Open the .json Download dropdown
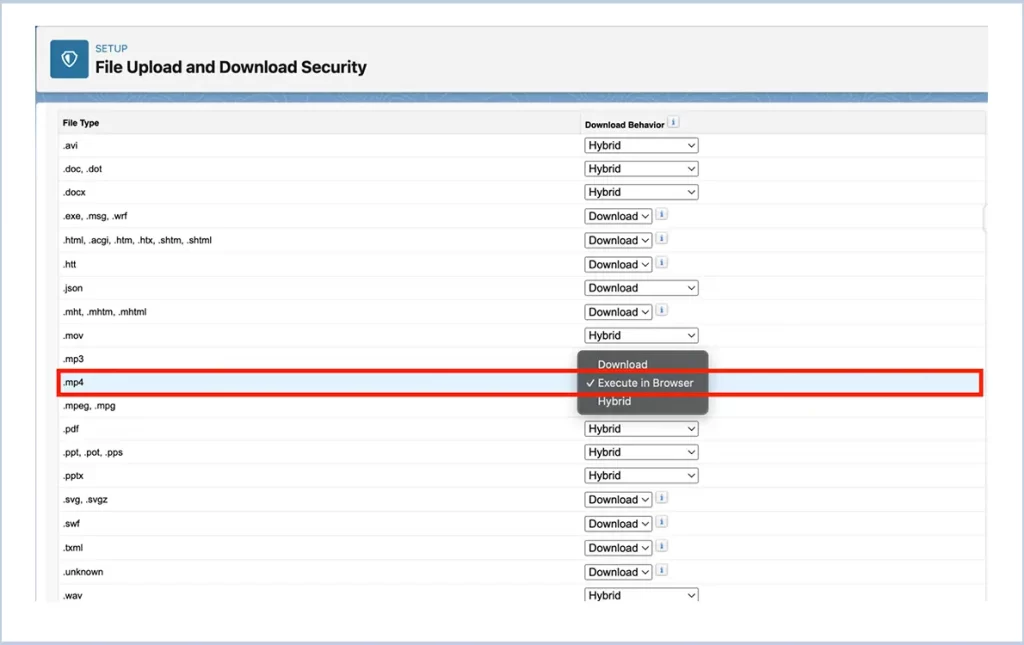 (641, 288)
